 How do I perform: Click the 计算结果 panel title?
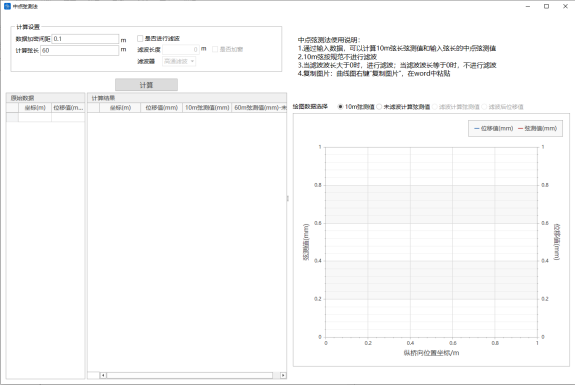point(103,98)
